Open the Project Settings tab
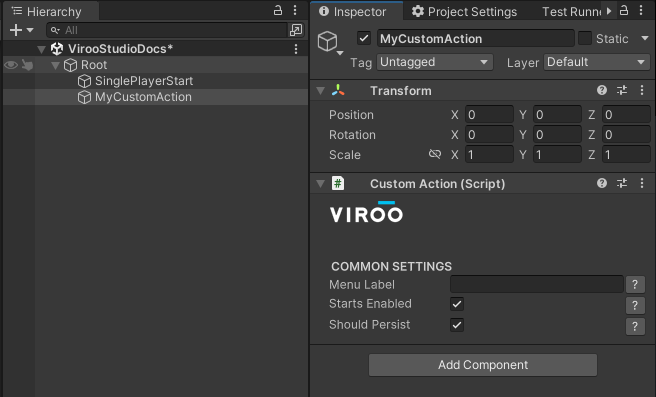 [x=464, y=11]
